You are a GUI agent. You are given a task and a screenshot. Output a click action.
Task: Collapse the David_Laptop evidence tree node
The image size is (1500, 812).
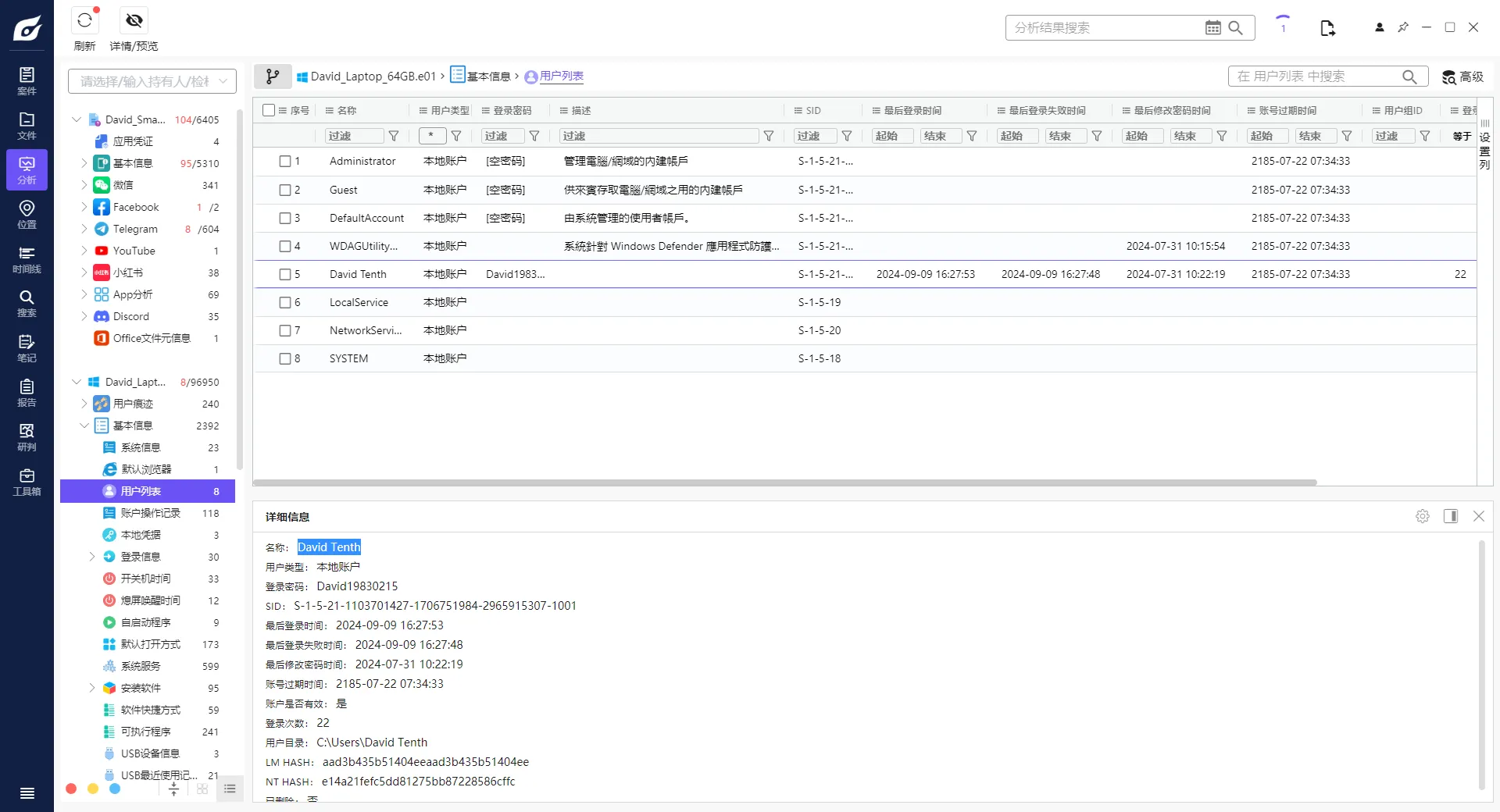coord(77,382)
